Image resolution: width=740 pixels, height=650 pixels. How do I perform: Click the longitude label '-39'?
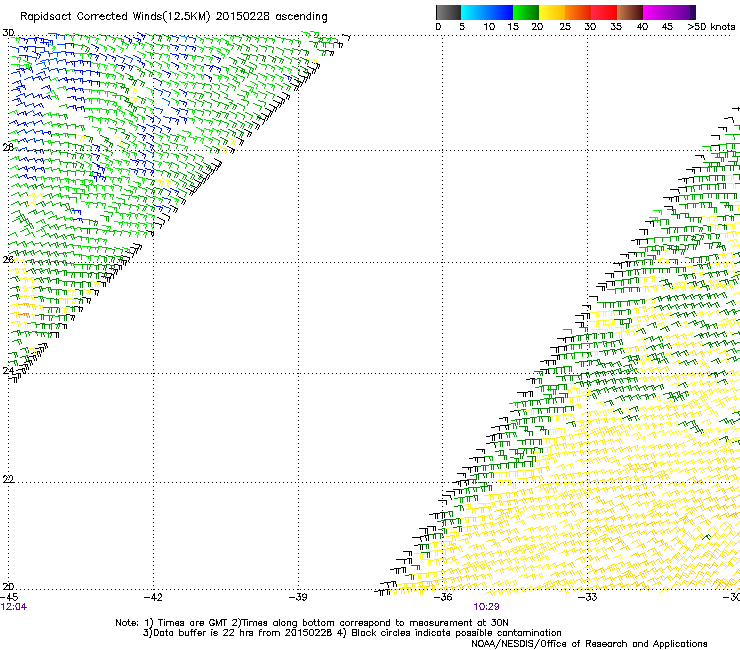coord(298,597)
